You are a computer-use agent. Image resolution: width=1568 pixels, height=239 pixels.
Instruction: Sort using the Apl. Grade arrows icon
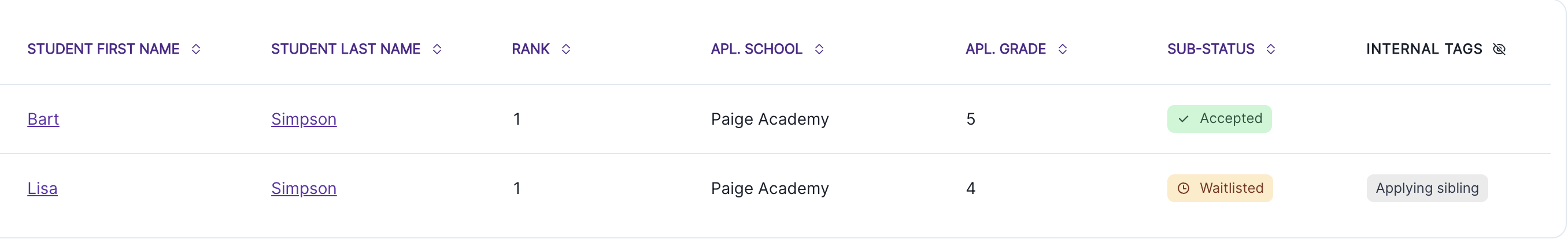[x=1063, y=49]
